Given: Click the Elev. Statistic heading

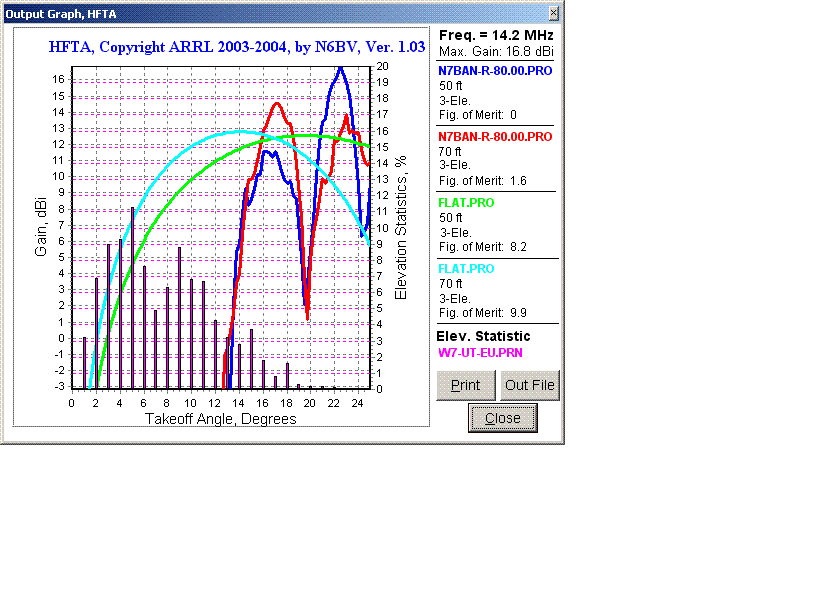Looking at the screenshot, I should point(484,336).
